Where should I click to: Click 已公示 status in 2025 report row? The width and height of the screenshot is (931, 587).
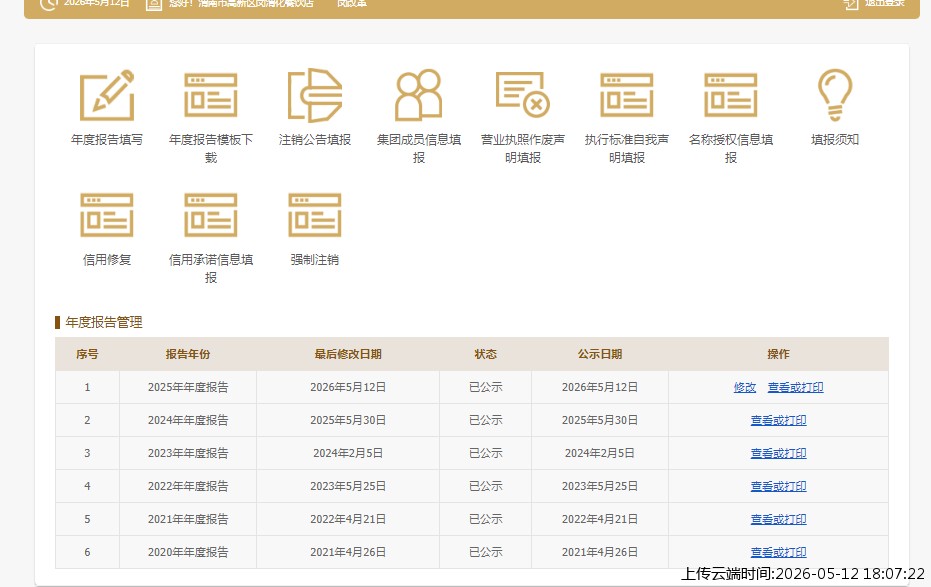coord(486,388)
